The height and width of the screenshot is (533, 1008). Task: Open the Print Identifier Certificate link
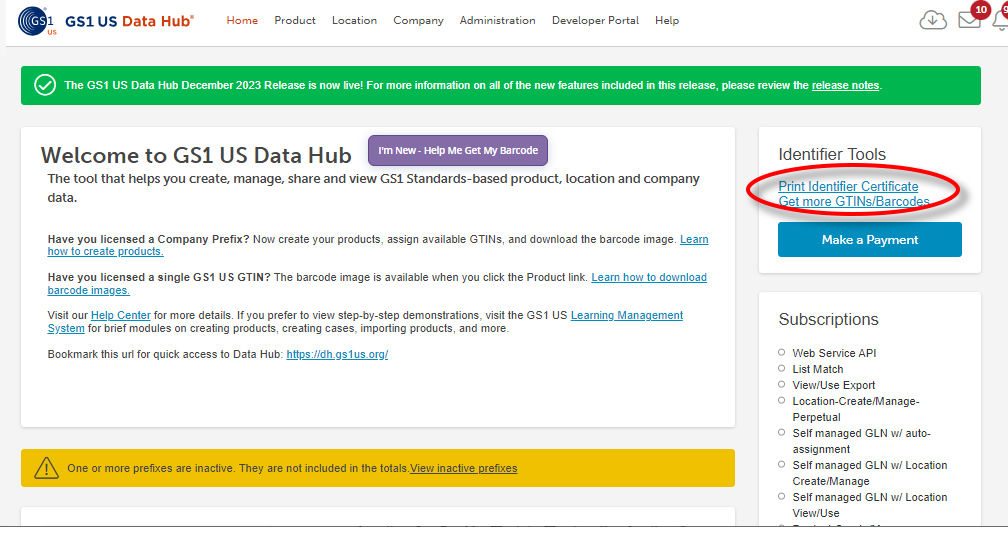tap(848, 187)
